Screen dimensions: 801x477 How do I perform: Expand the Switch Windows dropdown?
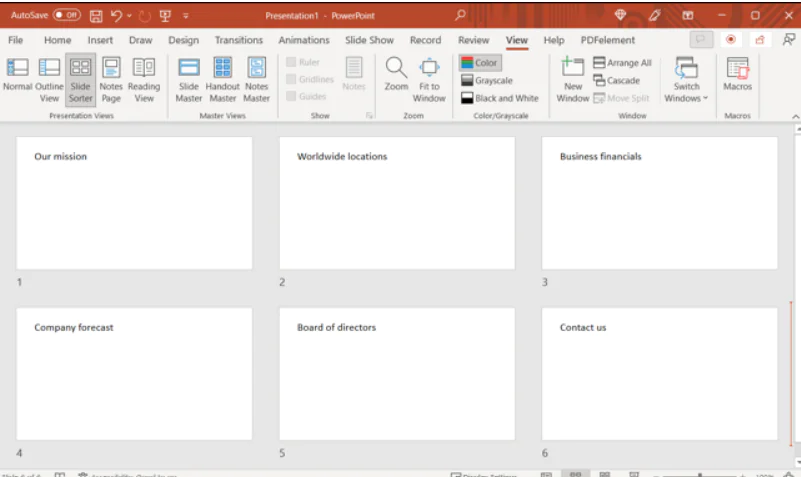[x=686, y=92]
